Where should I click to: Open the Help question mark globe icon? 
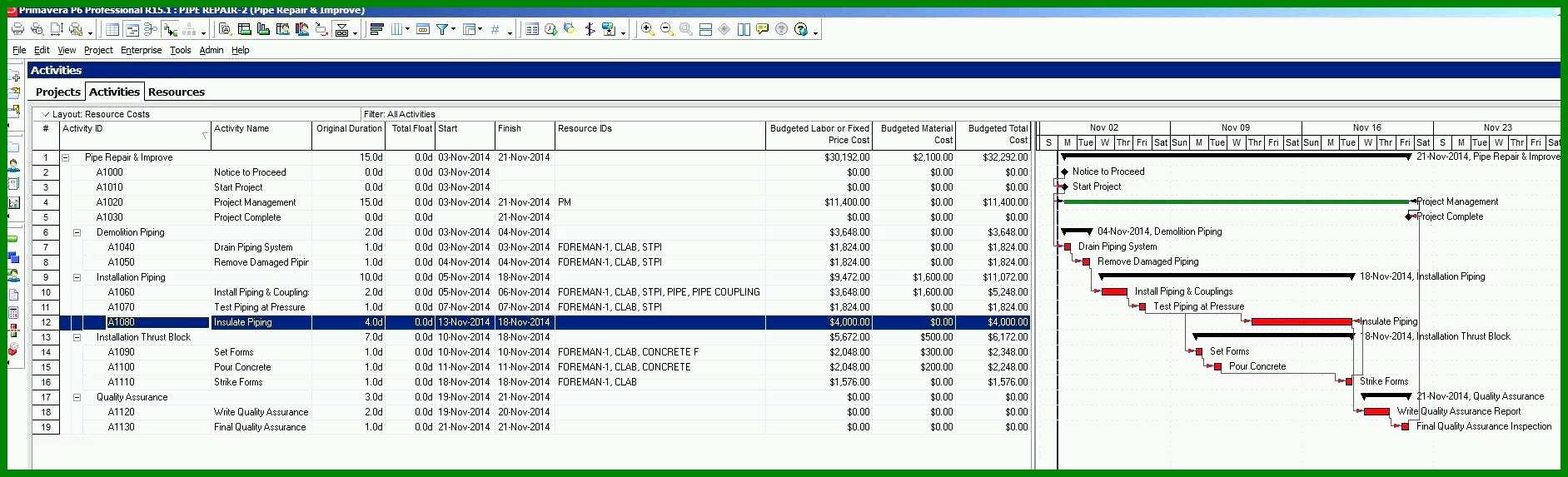coord(800,29)
